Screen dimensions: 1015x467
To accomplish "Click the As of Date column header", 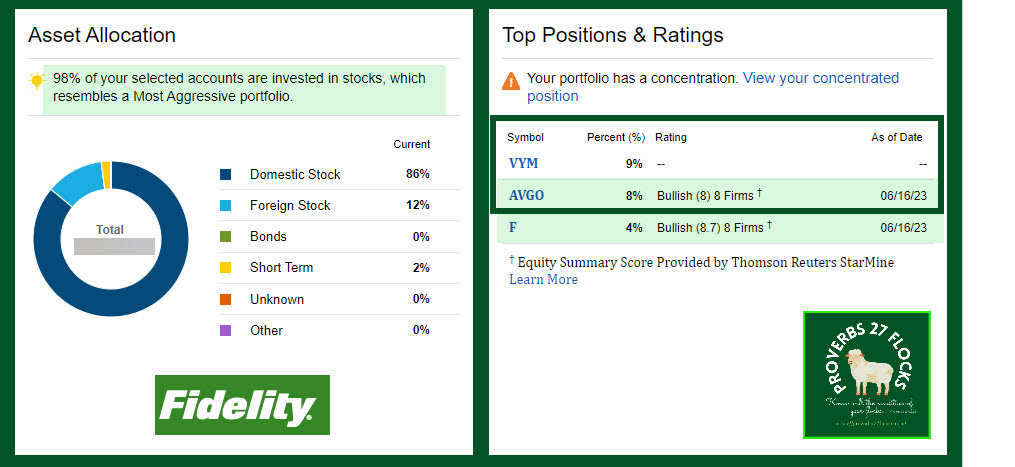I will click(896, 137).
